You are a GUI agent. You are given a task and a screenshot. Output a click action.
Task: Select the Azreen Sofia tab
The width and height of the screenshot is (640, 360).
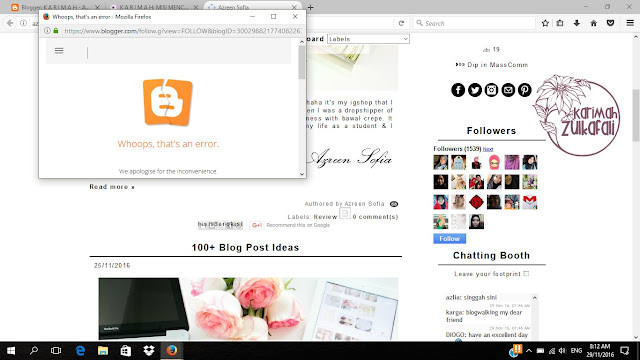252,7
